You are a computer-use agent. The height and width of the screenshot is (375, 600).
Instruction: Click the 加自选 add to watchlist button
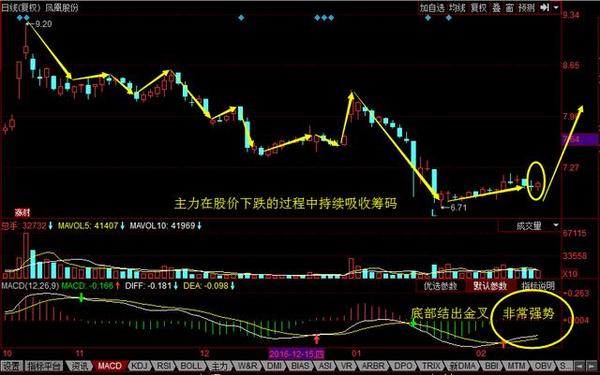coord(432,7)
